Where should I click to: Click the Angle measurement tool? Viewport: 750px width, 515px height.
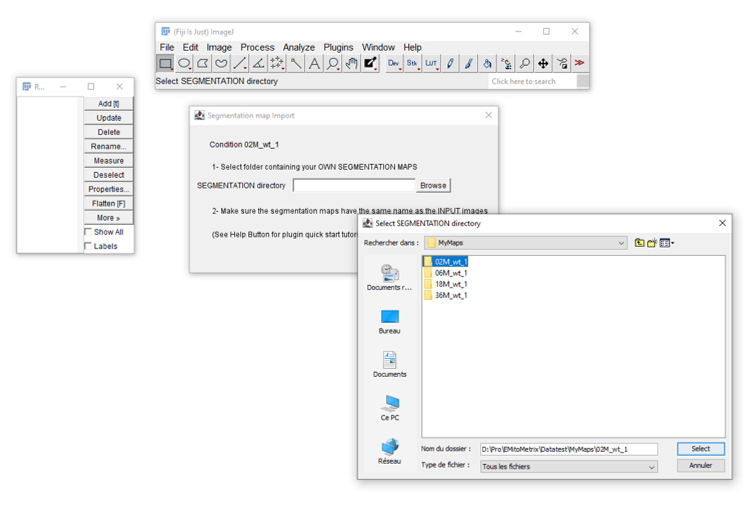coord(258,63)
